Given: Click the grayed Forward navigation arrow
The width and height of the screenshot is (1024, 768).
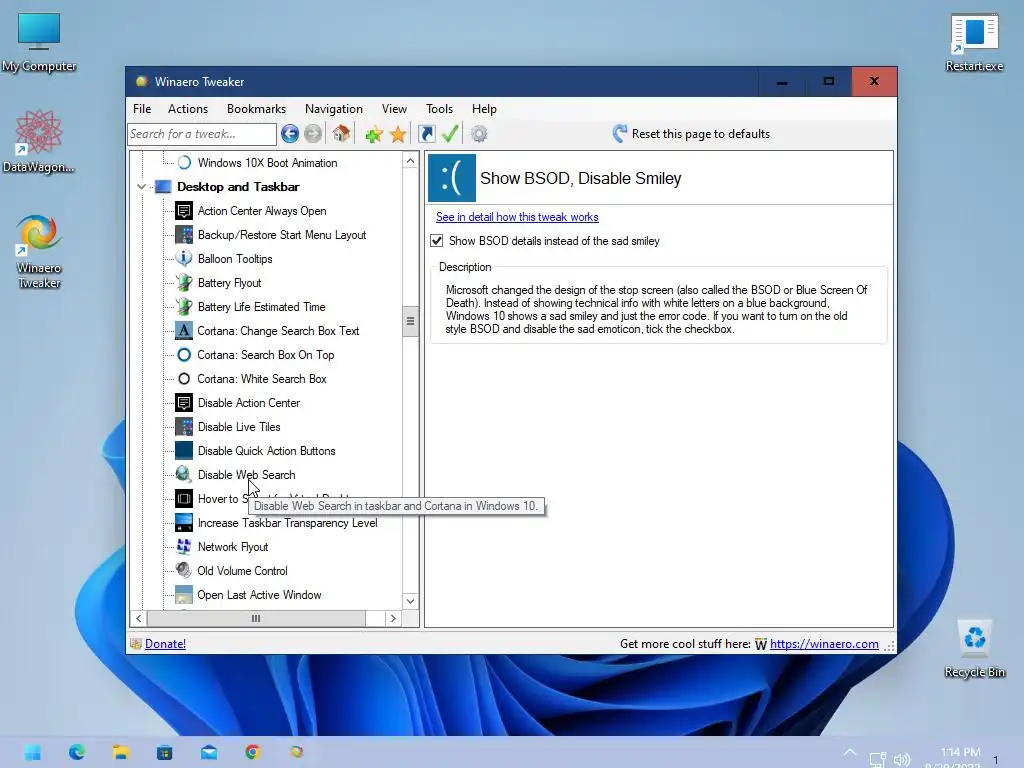Looking at the screenshot, I should (x=313, y=134).
